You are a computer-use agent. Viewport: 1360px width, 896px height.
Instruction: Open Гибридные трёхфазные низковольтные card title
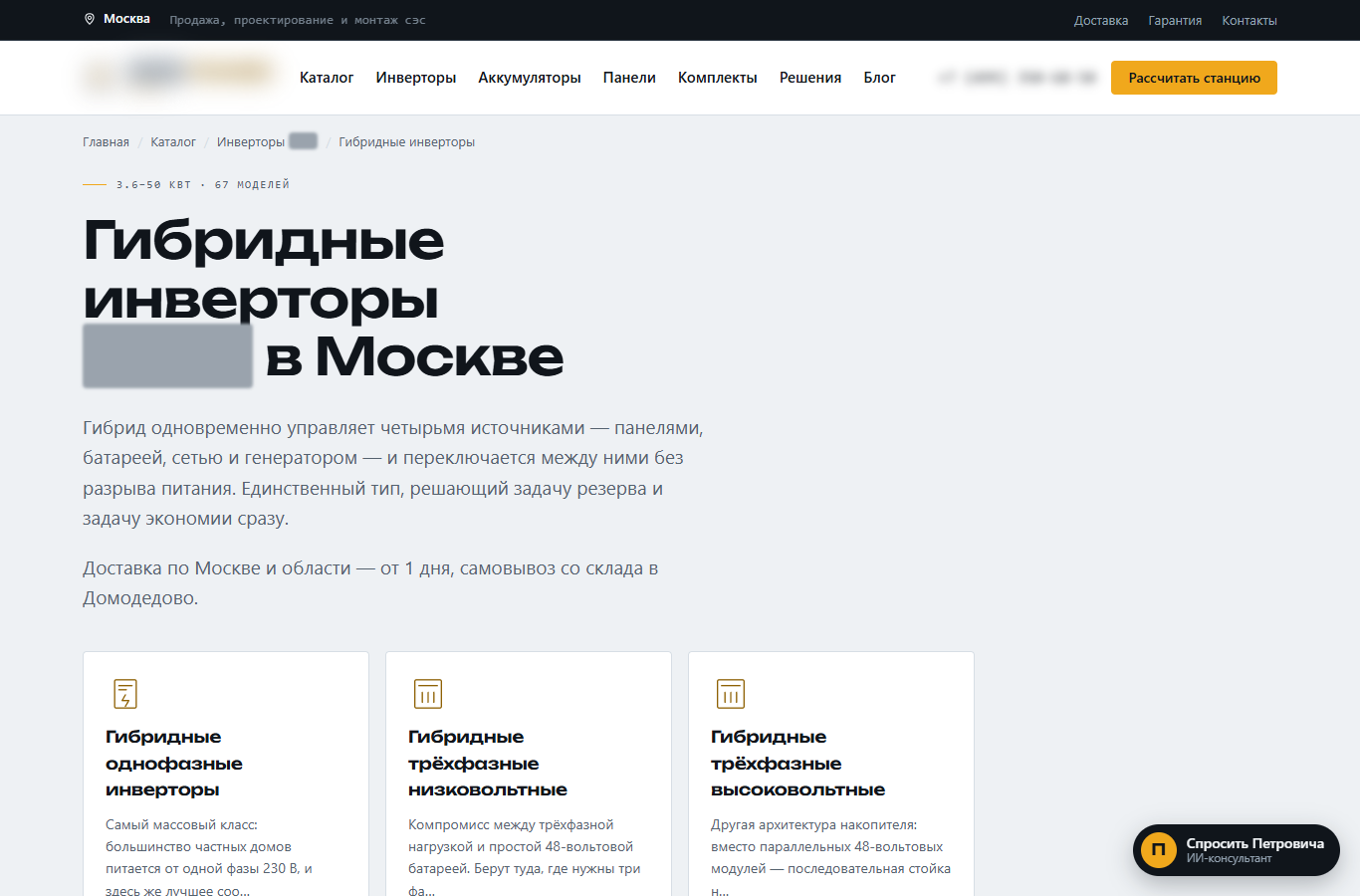click(x=488, y=764)
